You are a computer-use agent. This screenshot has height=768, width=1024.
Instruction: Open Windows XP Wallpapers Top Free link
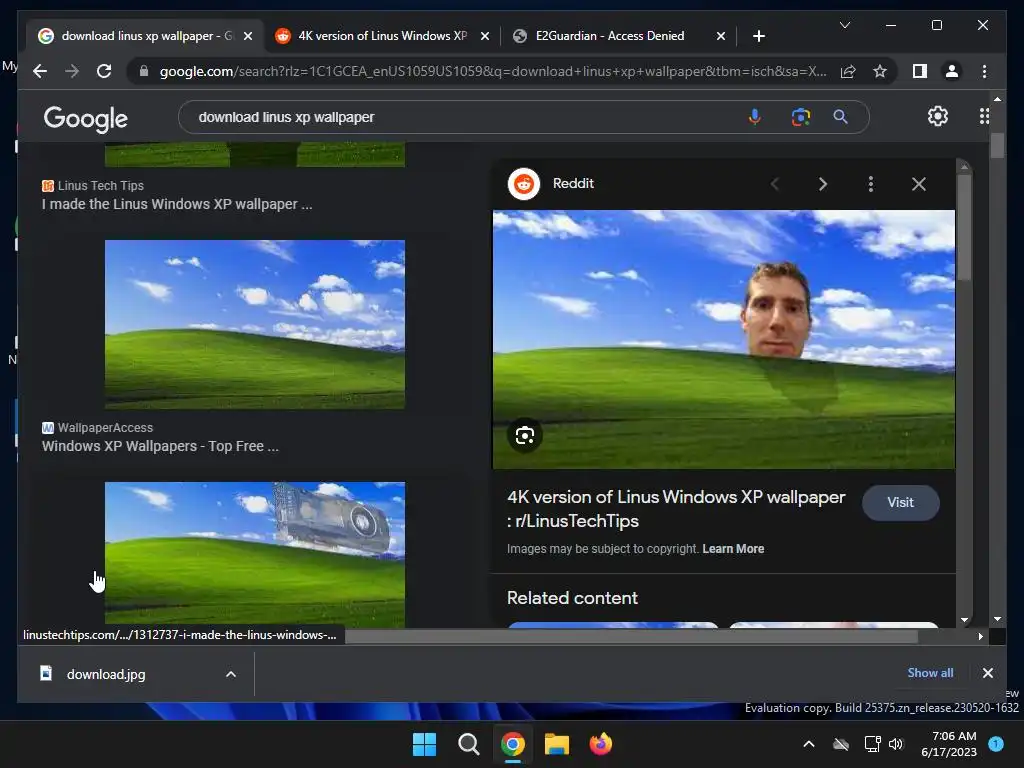160,446
